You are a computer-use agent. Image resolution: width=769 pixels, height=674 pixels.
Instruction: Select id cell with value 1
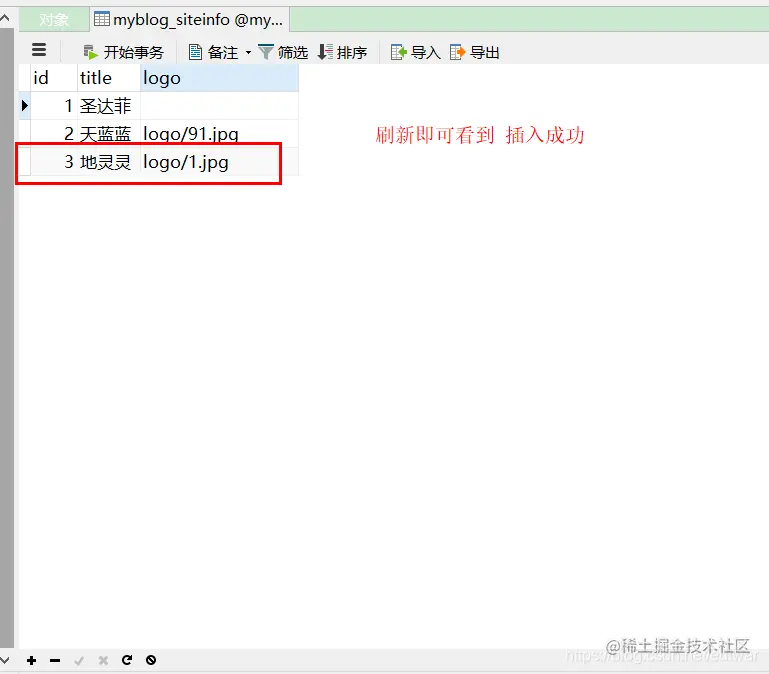point(54,106)
